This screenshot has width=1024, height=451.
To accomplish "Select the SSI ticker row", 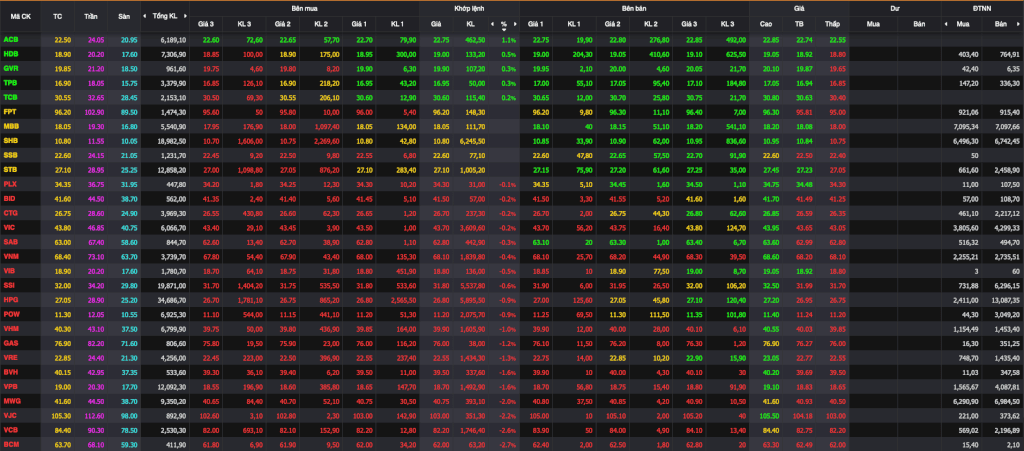I will tap(512, 285).
